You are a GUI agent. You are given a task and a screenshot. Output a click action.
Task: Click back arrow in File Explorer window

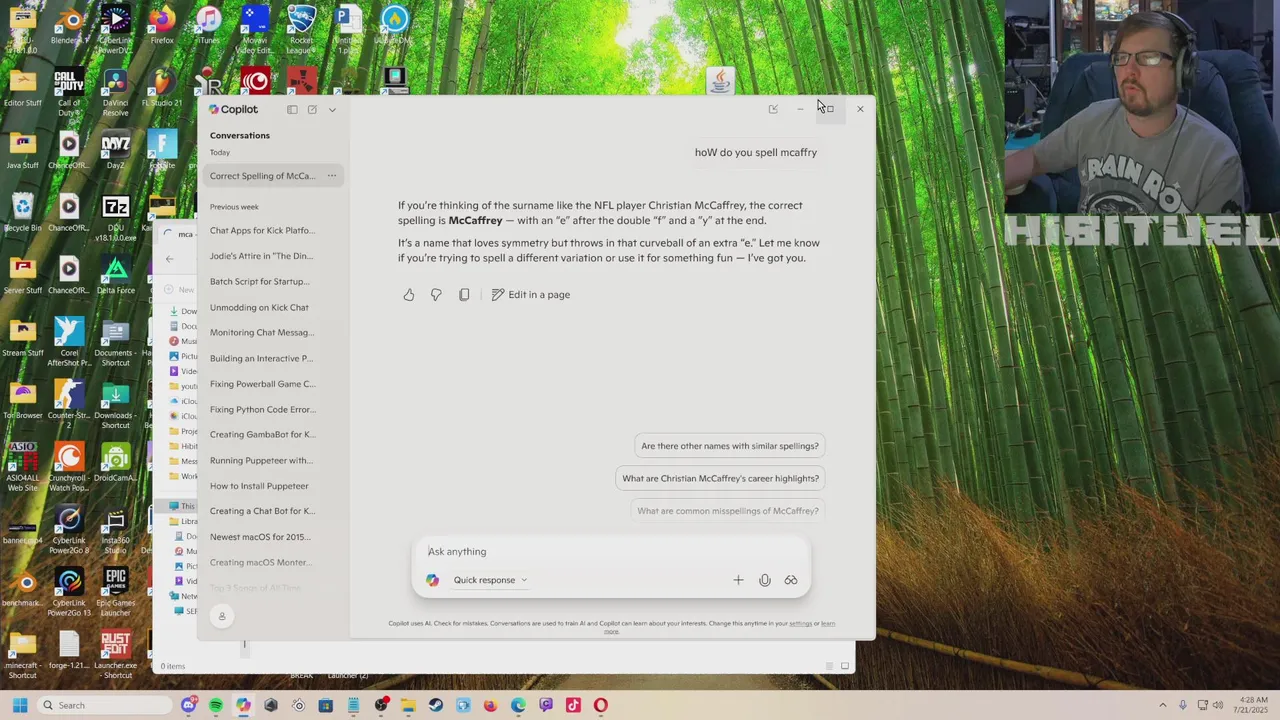pos(169,259)
